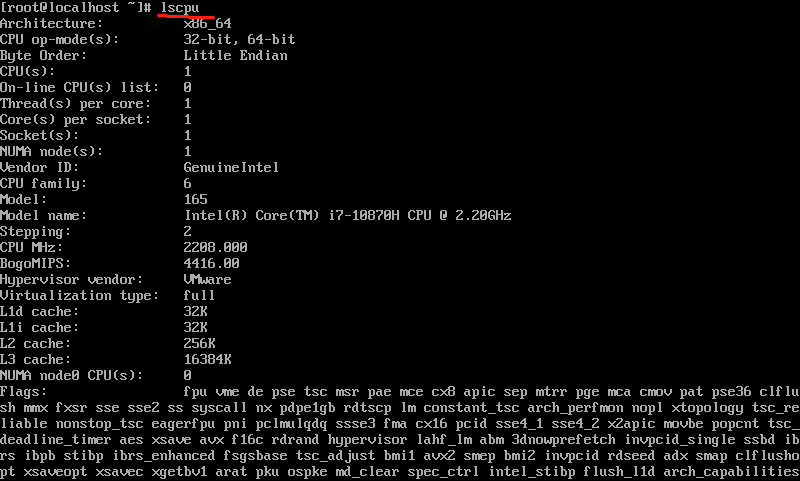Click the hypervisor flag in flags list

[x=367, y=440]
